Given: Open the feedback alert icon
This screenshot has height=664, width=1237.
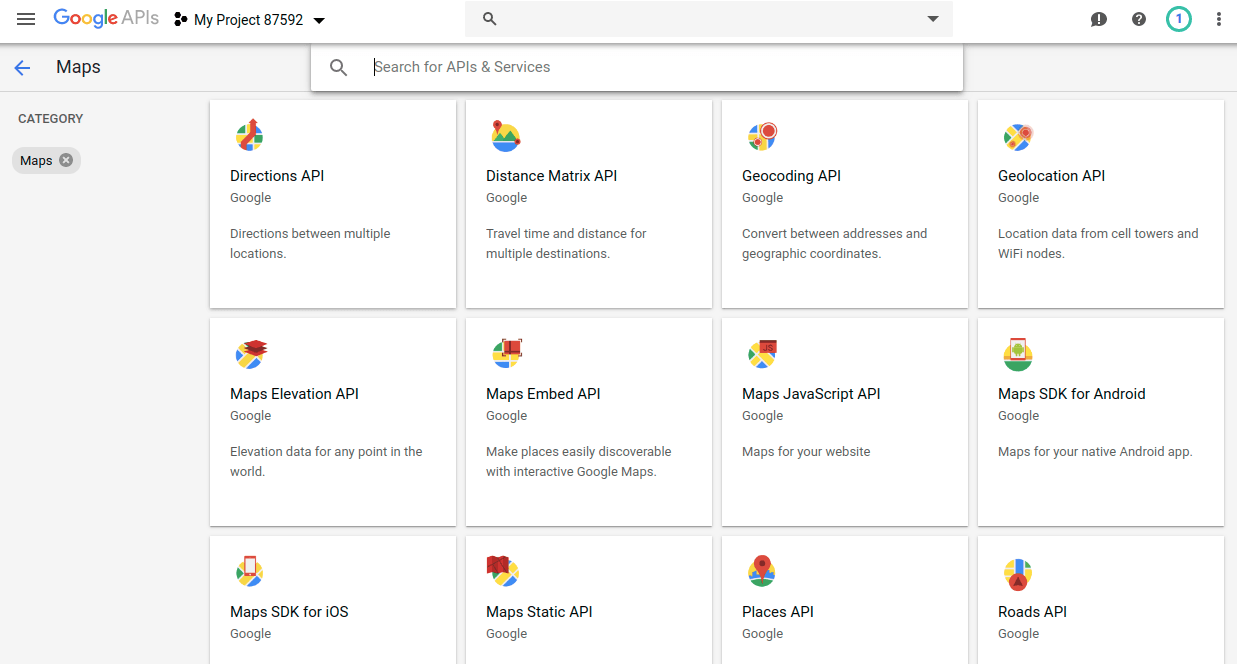Looking at the screenshot, I should click(x=1099, y=19).
